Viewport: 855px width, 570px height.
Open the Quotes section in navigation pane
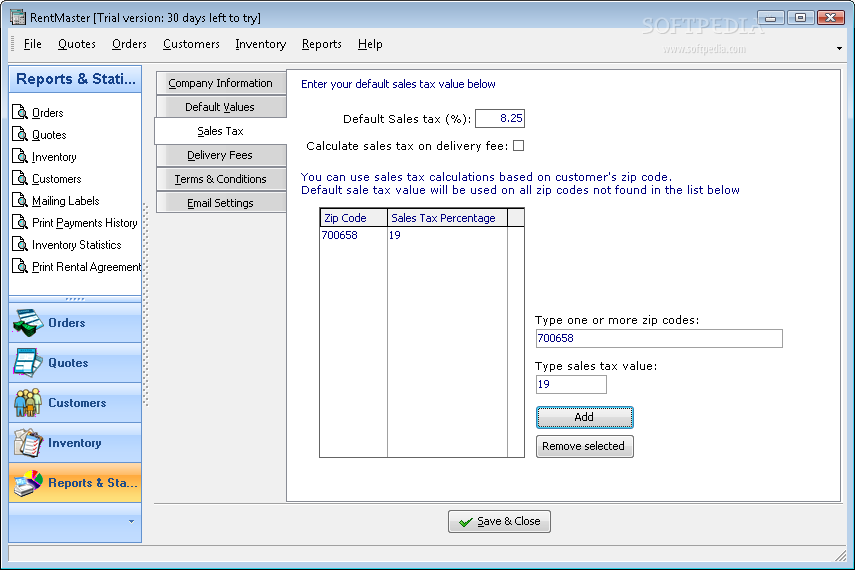coord(75,363)
